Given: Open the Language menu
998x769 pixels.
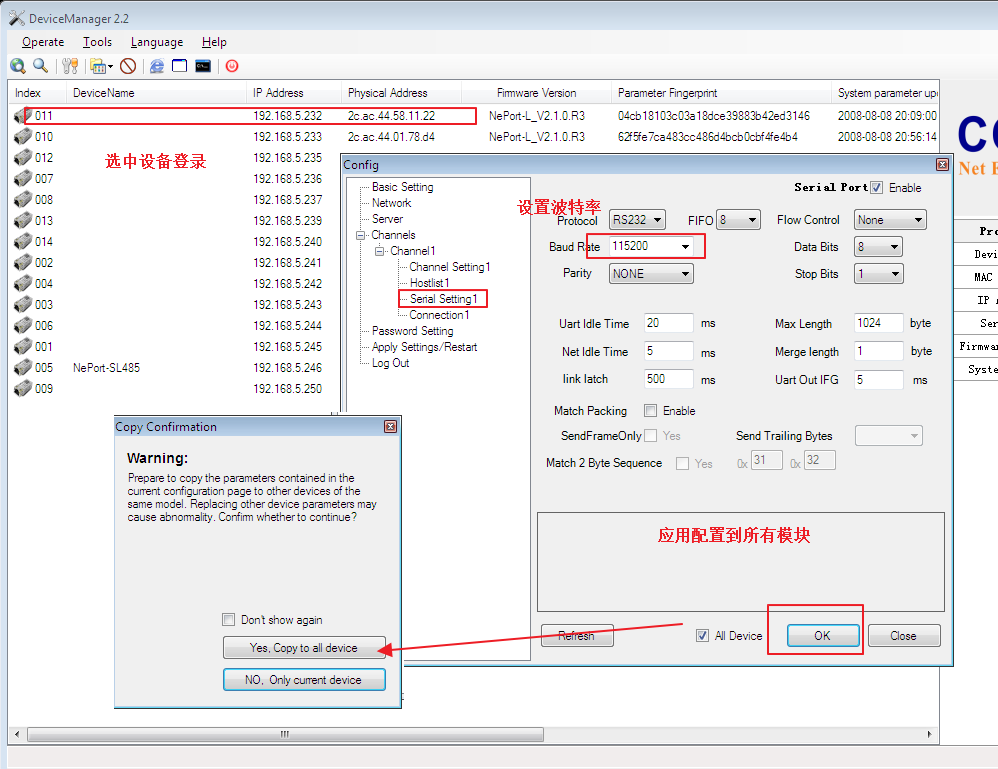Looking at the screenshot, I should tap(157, 42).
